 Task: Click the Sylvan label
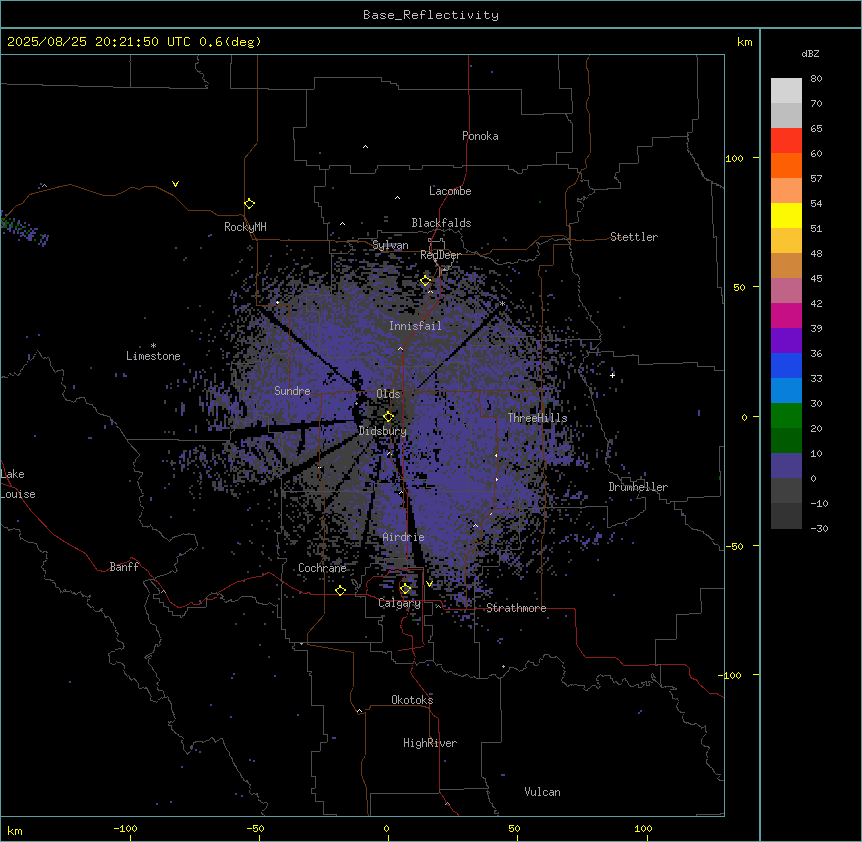390,245
